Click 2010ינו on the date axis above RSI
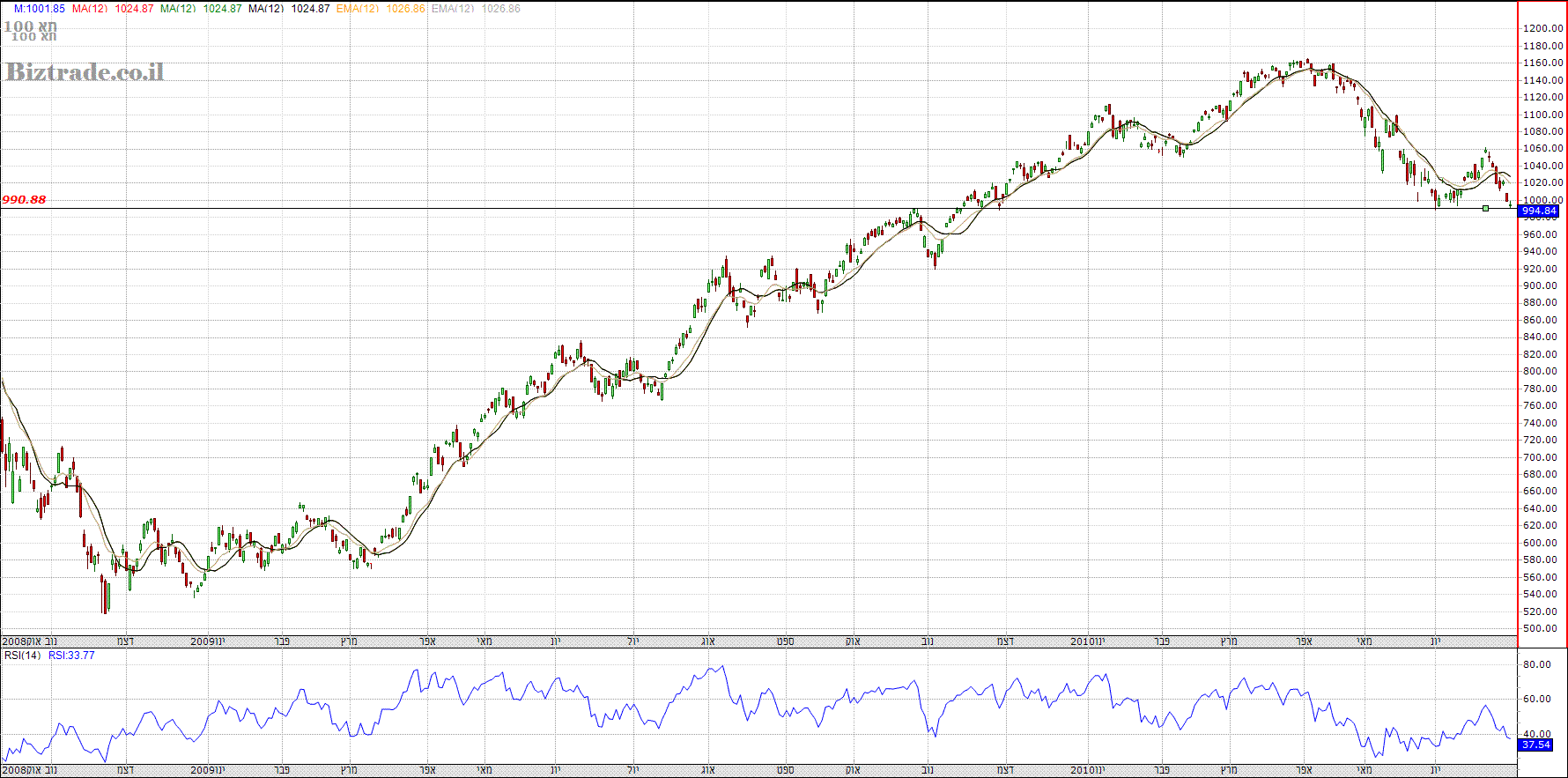 click(1088, 641)
